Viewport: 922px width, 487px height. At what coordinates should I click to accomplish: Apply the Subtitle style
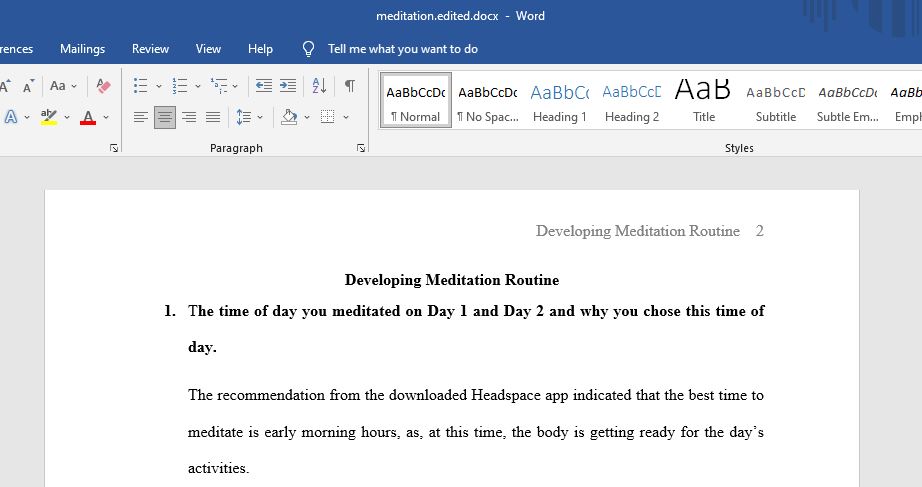tap(776, 100)
